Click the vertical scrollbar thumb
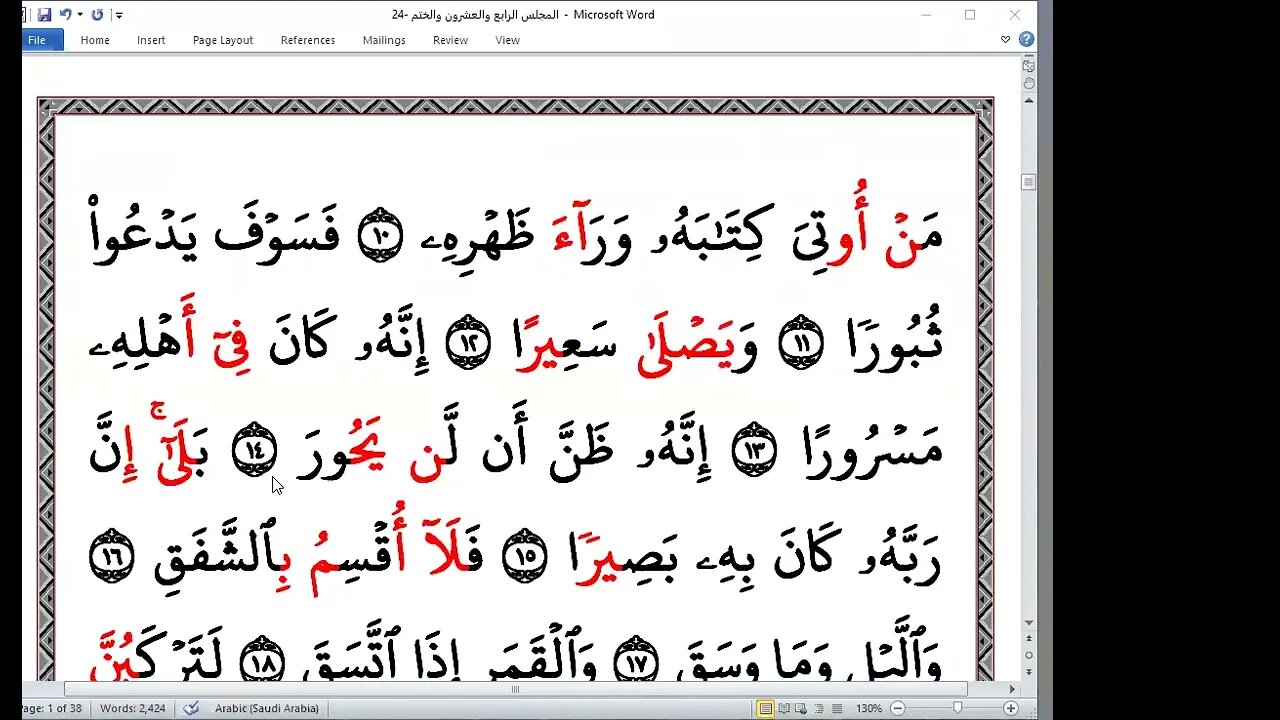 point(1028,182)
